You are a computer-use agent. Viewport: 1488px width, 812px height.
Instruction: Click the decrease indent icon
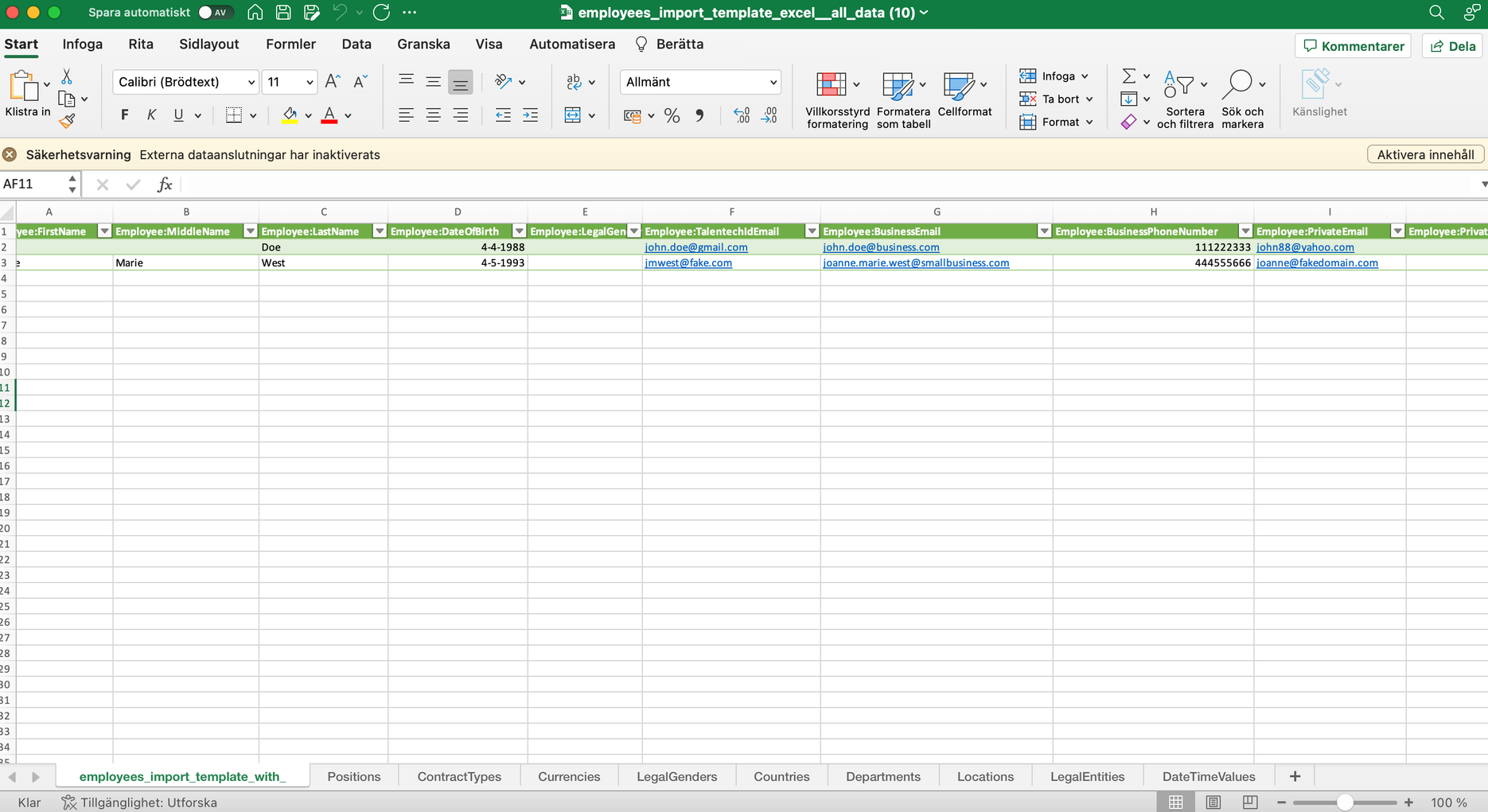point(503,115)
